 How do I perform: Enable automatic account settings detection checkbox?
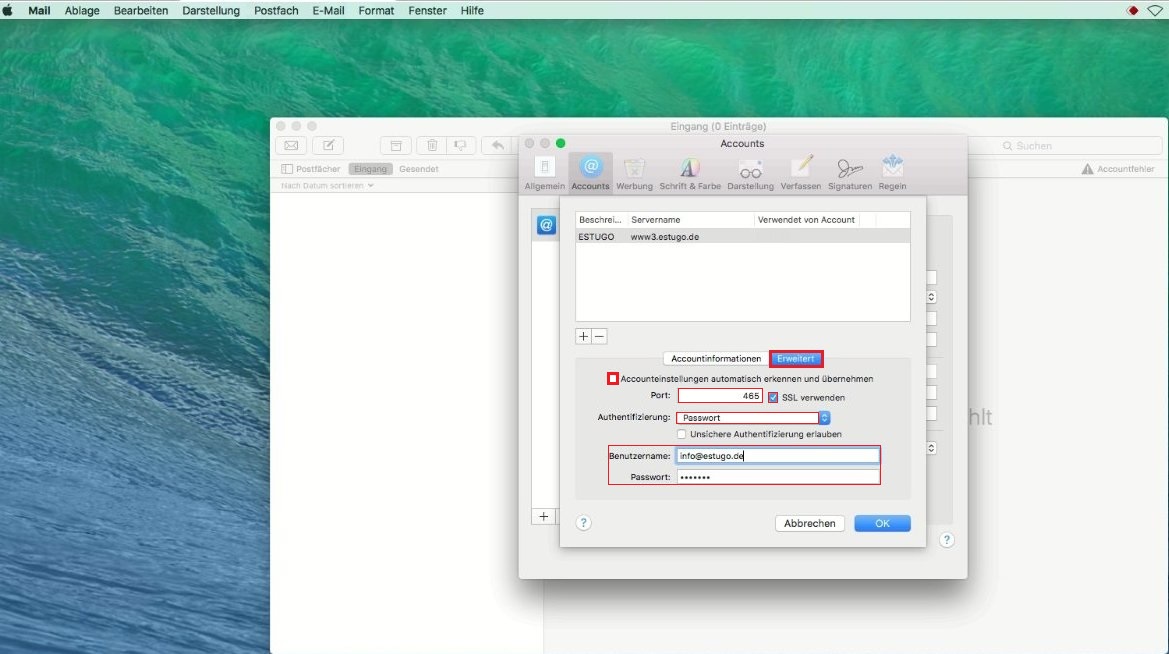pos(613,379)
